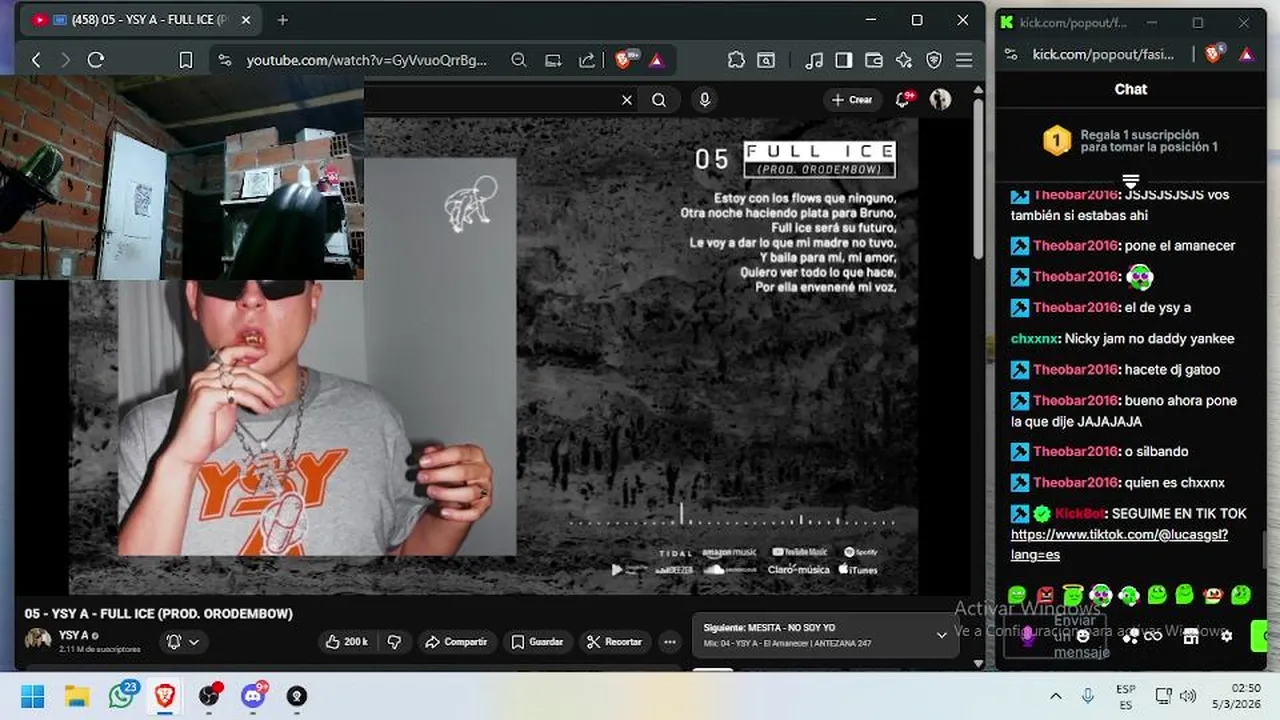Click the YouTube search magnifier button

[x=659, y=100]
